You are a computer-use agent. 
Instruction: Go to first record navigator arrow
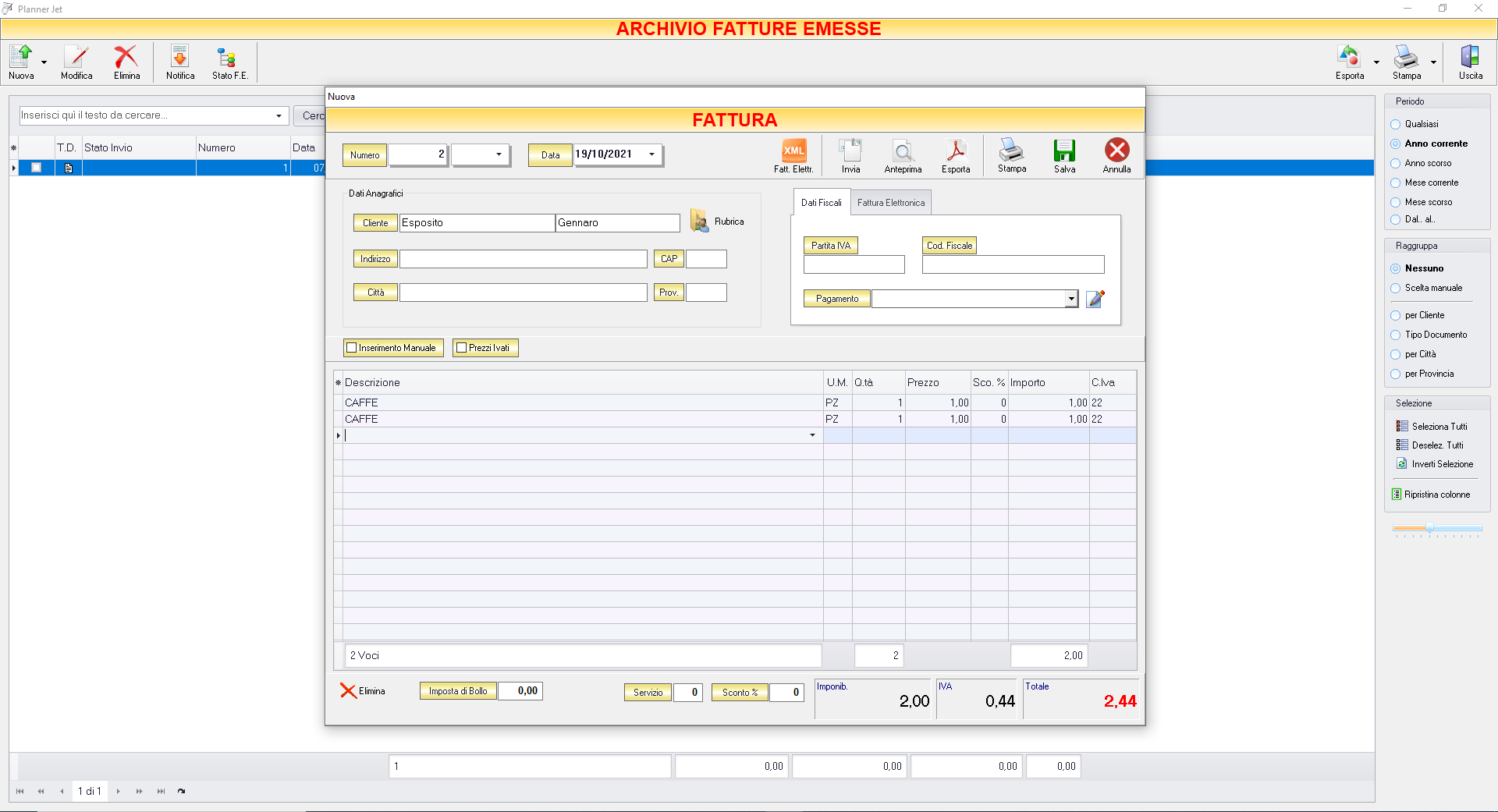[x=20, y=791]
